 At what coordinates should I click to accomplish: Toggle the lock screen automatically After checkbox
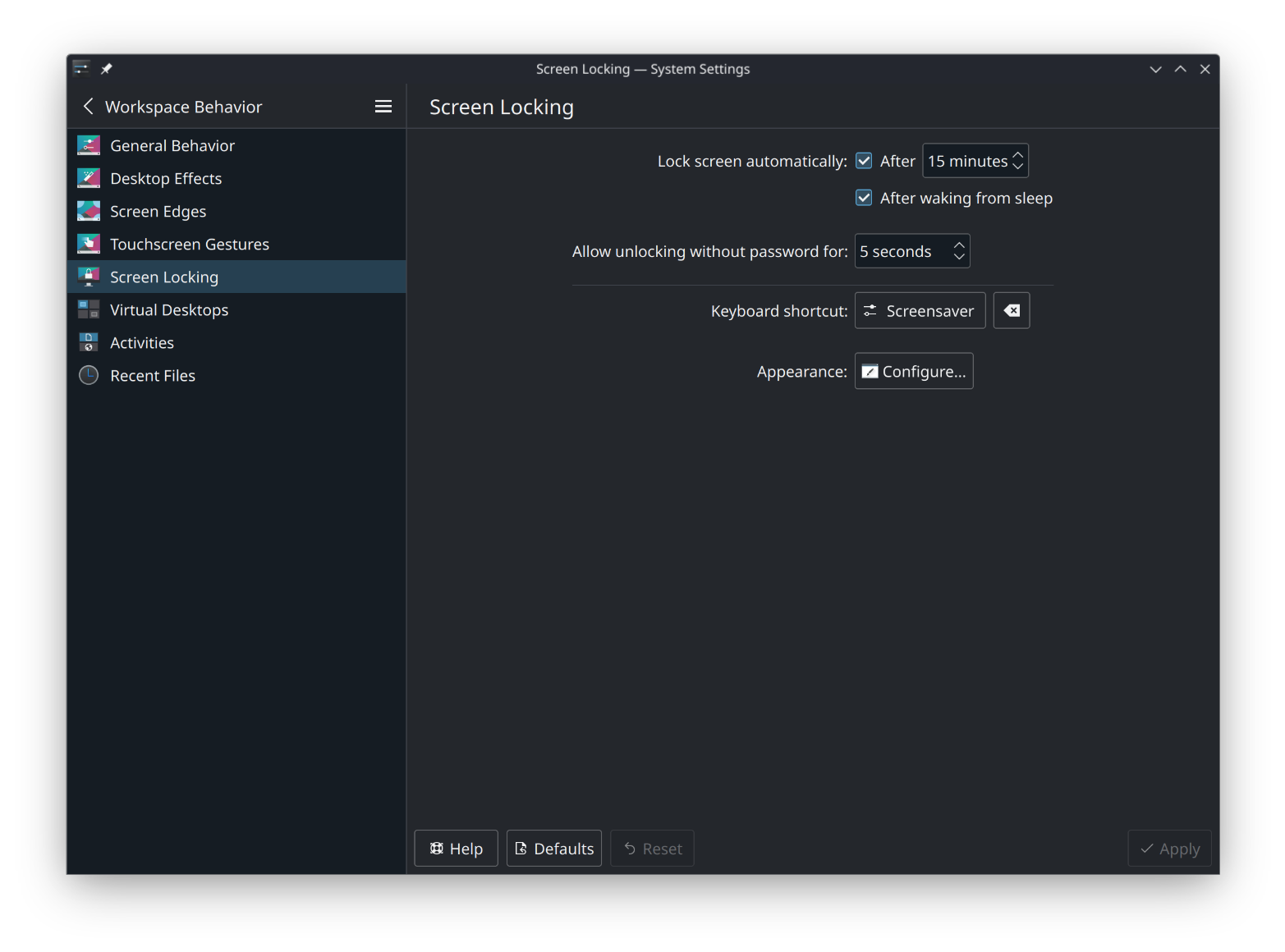[864, 161]
